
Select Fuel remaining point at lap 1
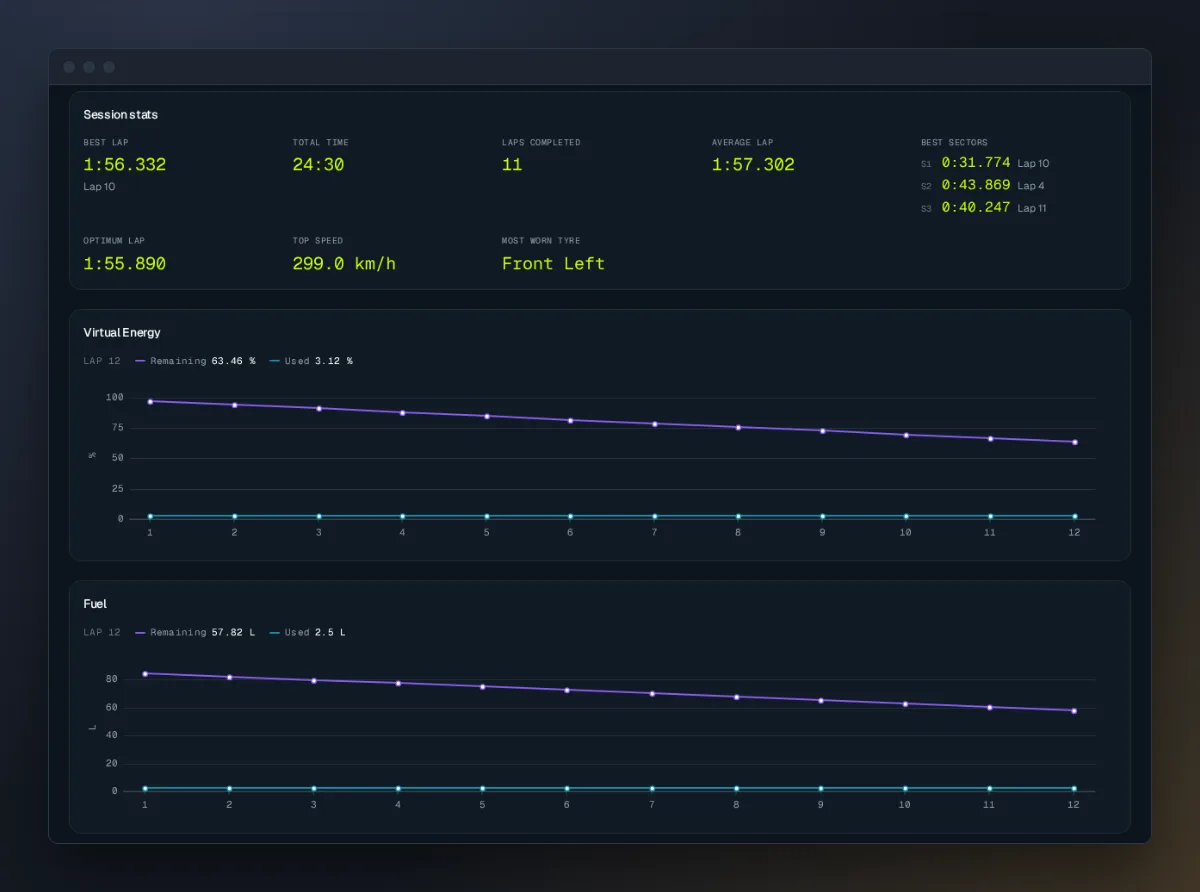pos(145,673)
